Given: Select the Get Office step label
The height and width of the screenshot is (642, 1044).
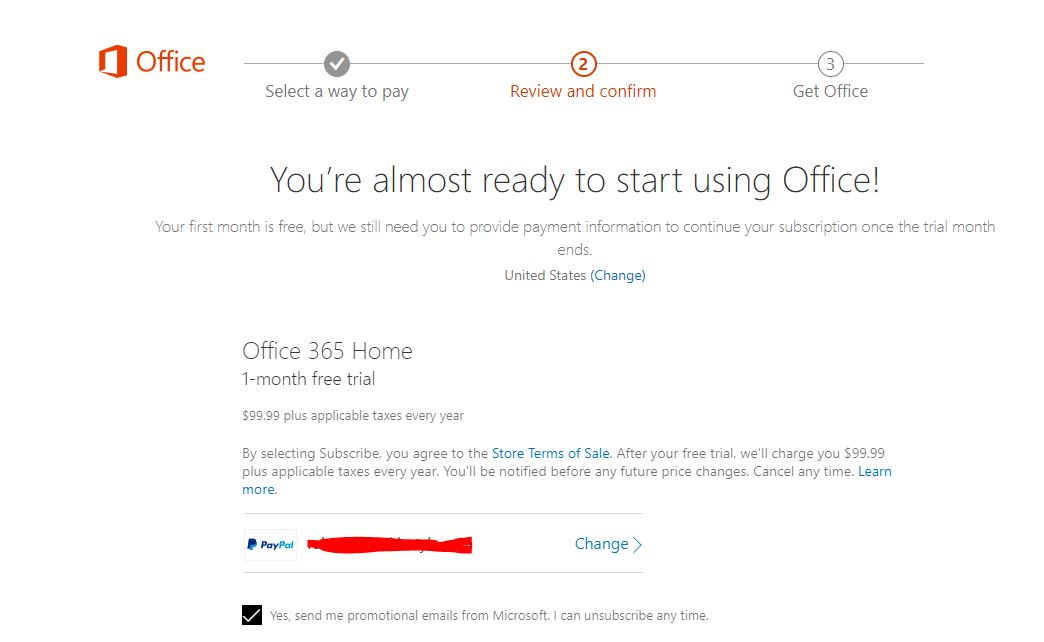Looking at the screenshot, I should point(830,91).
